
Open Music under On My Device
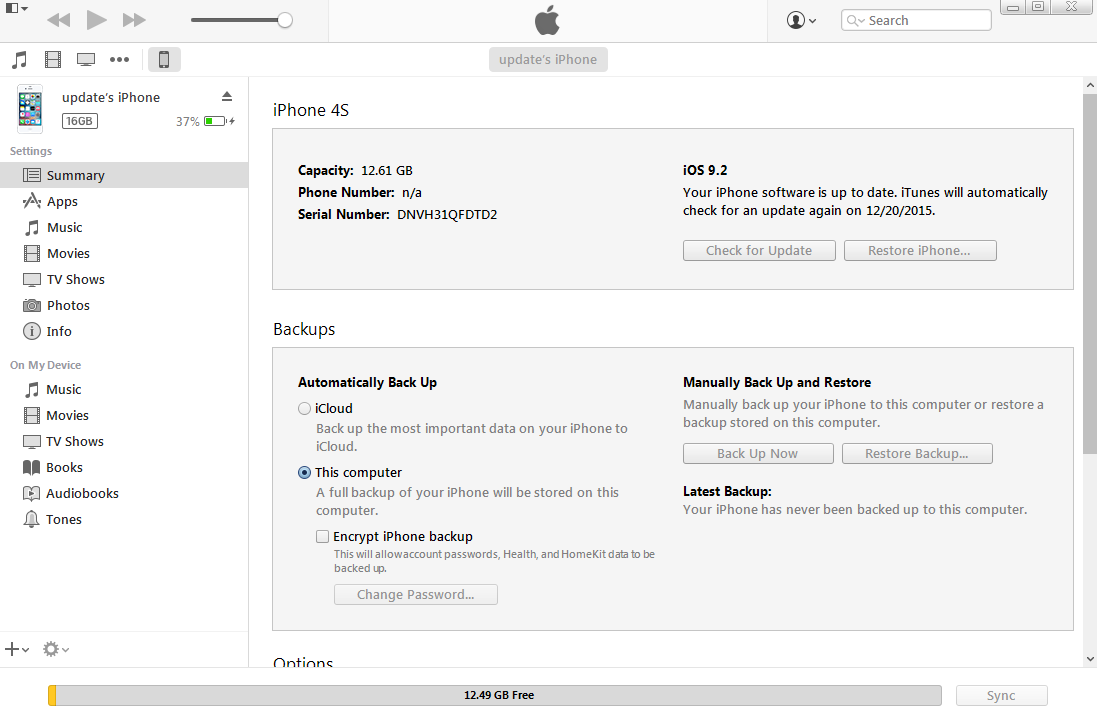click(x=124, y=390)
